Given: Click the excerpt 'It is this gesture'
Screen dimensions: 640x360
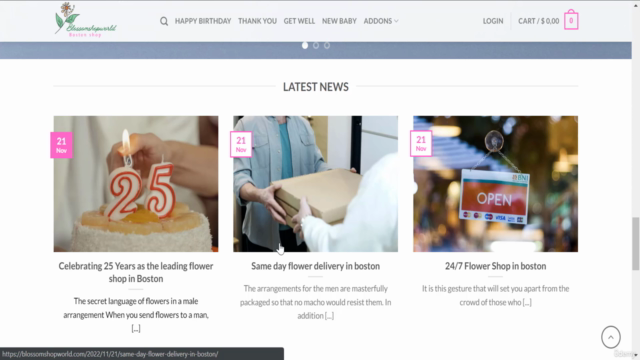Looking at the screenshot, I should (x=496, y=296).
